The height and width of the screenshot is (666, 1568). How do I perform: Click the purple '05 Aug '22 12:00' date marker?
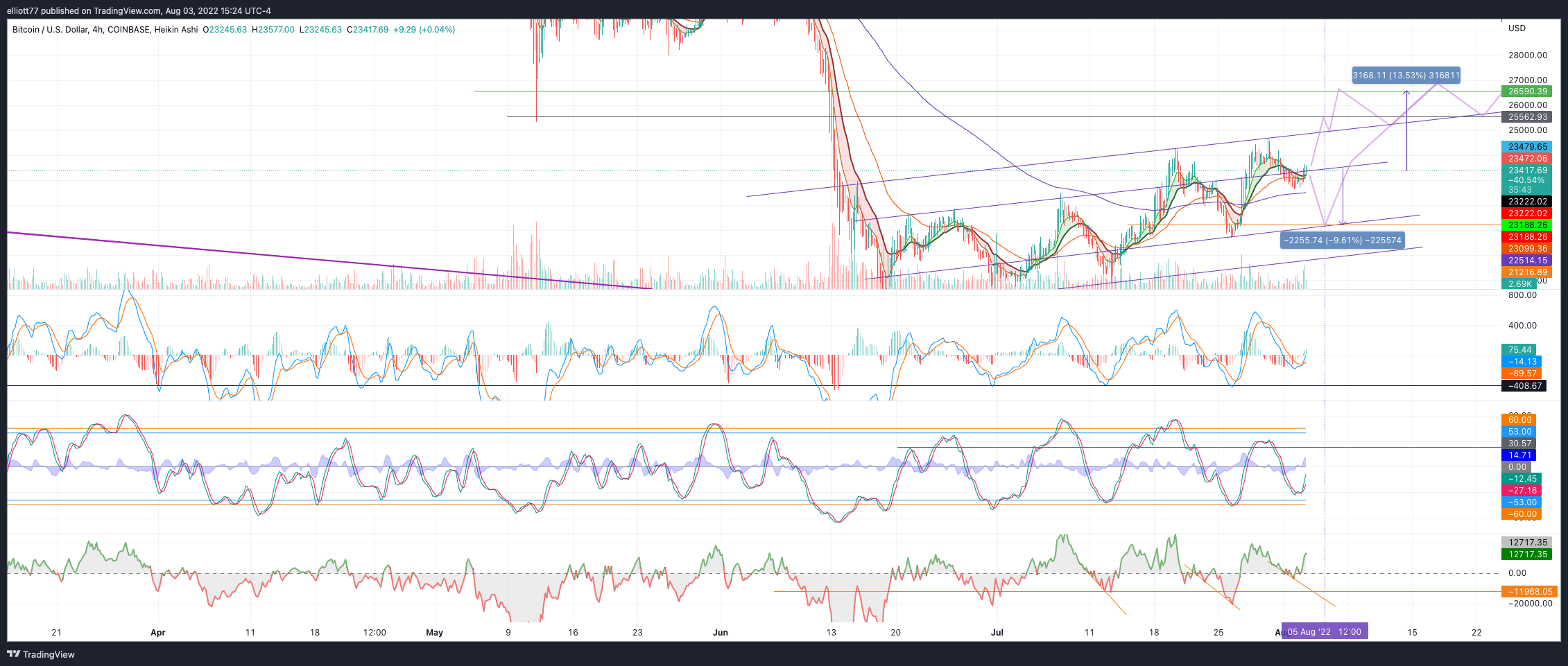pyautogui.click(x=1325, y=631)
